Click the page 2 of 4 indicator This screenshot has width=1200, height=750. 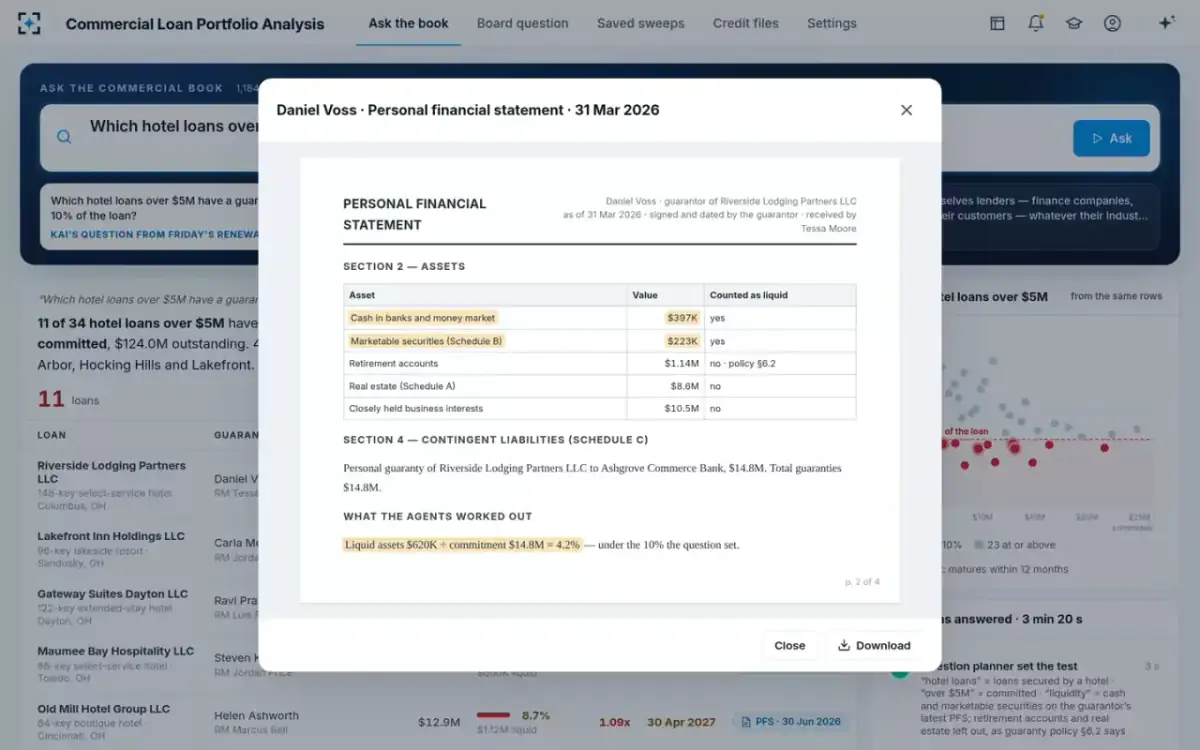tap(862, 582)
